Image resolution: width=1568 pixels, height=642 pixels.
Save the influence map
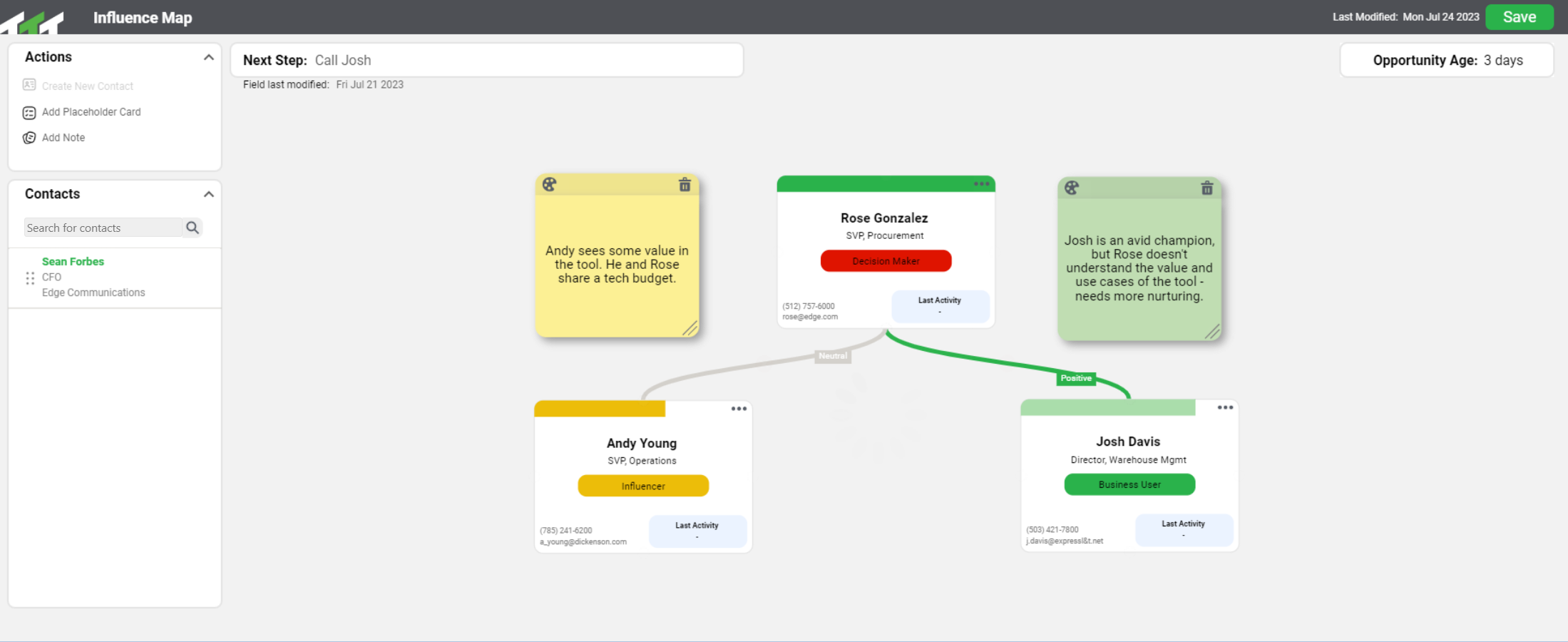point(1520,17)
